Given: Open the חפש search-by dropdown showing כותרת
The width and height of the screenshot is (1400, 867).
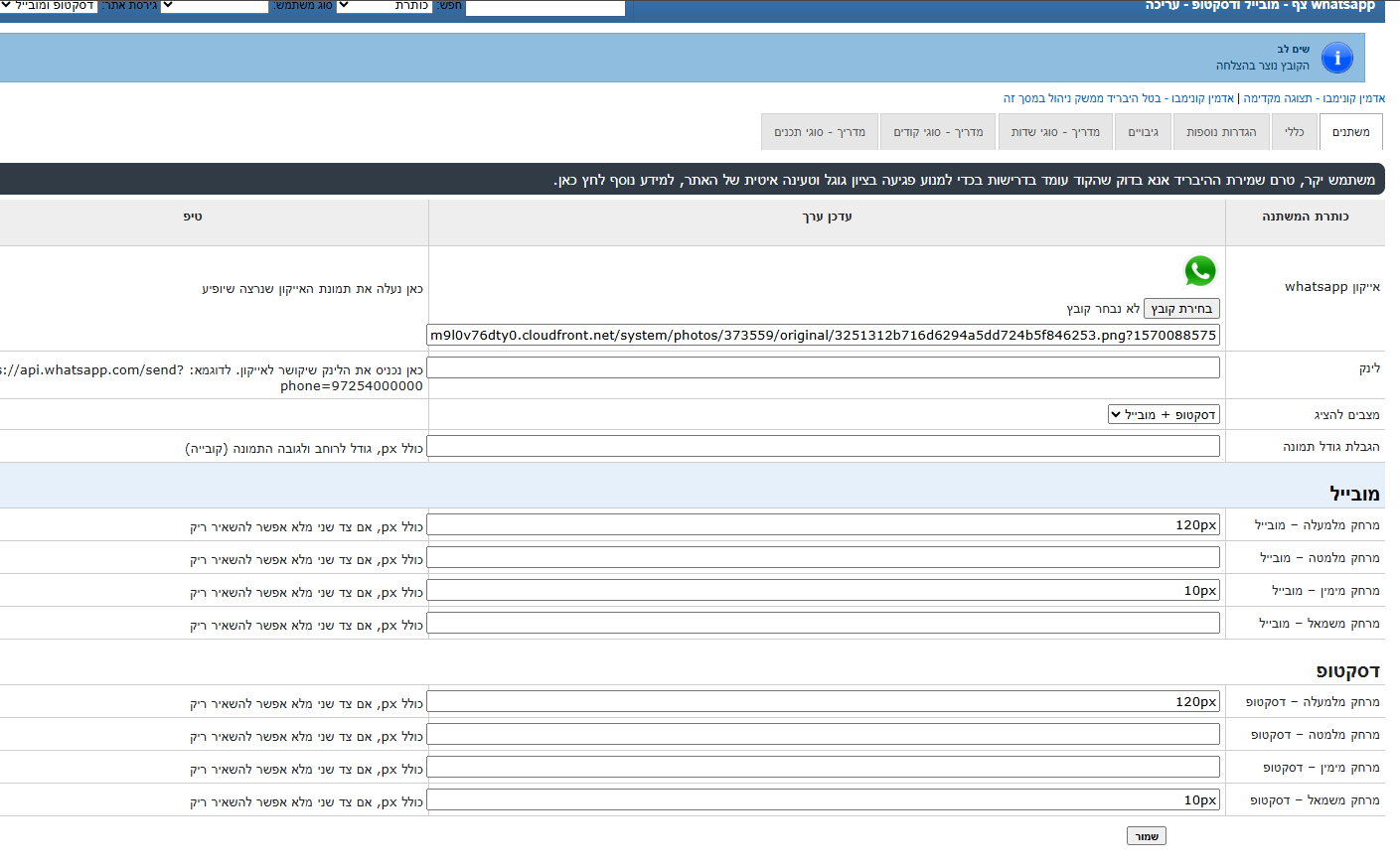Looking at the screenshot, I should [x=385, y=6].
